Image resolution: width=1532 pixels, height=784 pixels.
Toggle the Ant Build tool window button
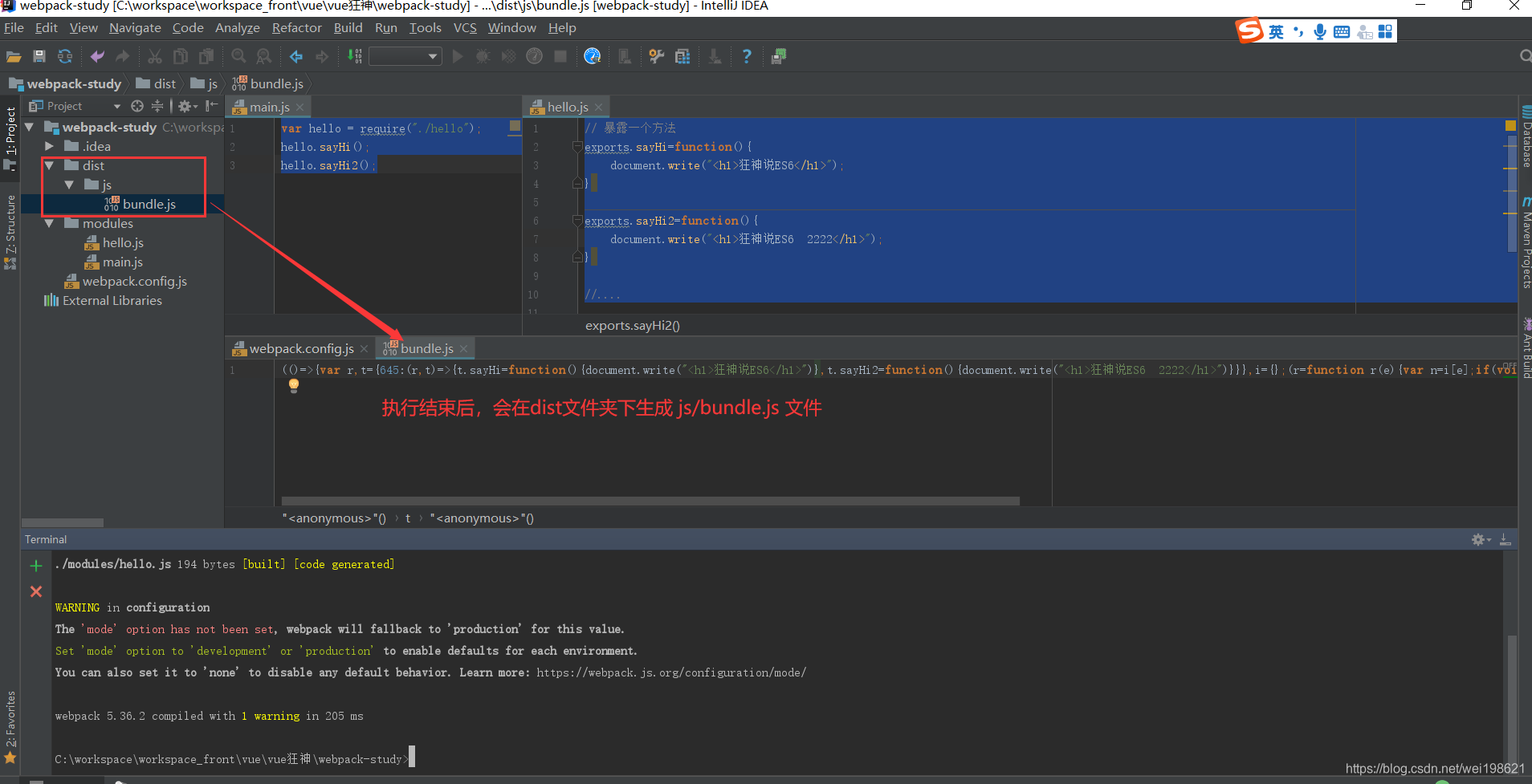pos(1526,350)
